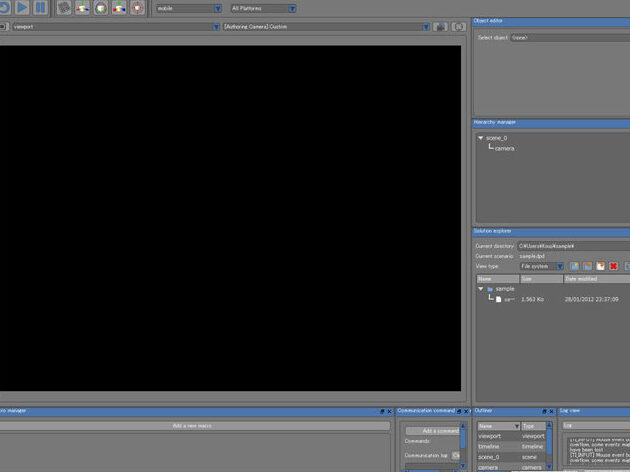The image size is (630, 472).
Task: Click the white page icon left of the red X
Action: (x=601, y=266)
